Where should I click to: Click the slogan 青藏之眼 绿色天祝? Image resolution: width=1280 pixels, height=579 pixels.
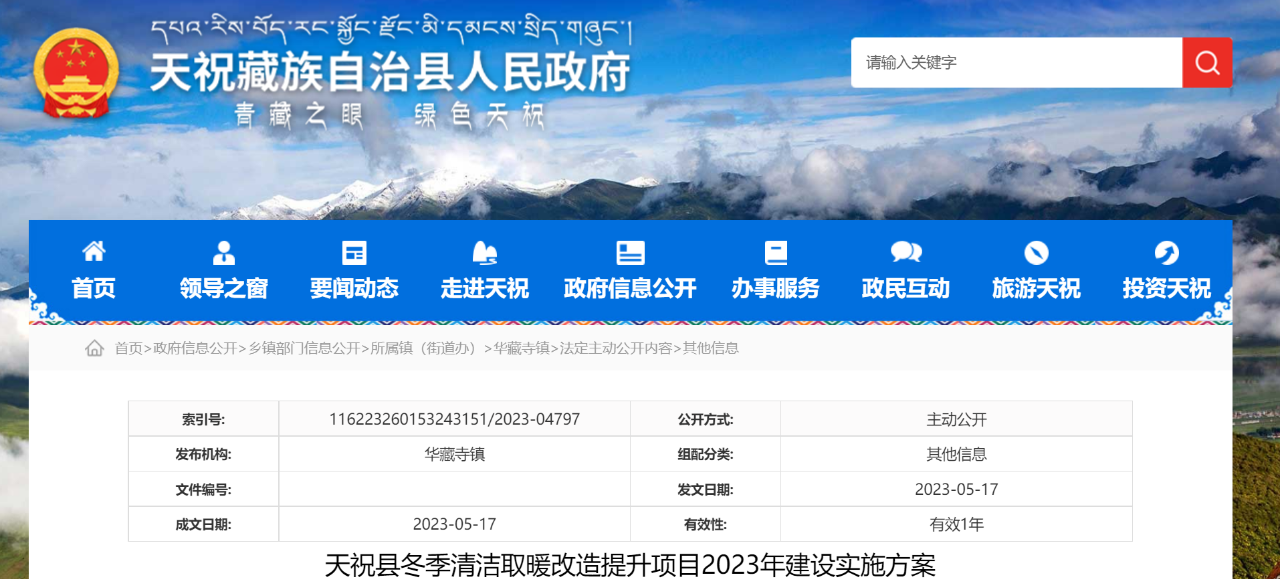click(389, 116)
